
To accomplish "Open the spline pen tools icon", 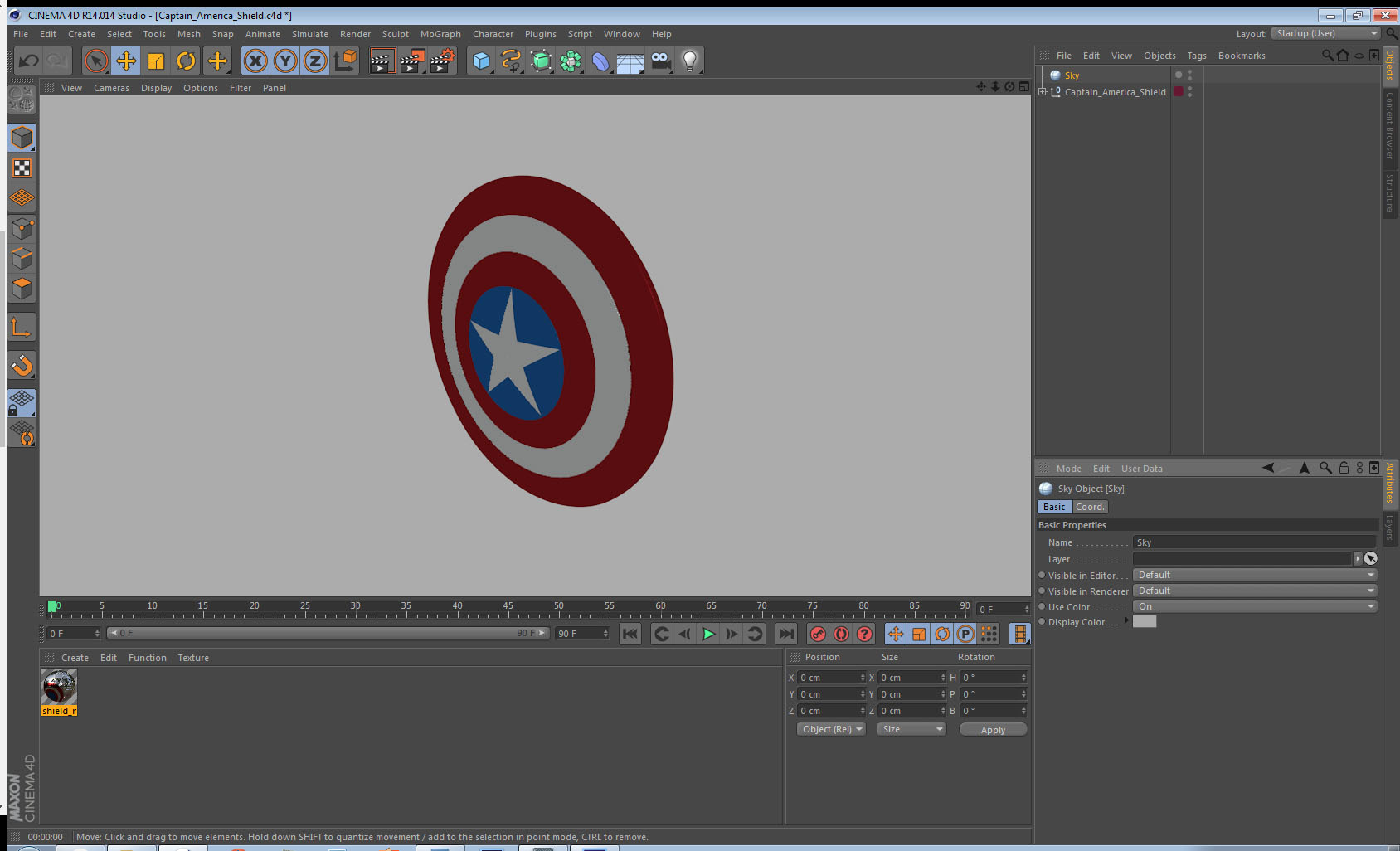I will (511, 61).
